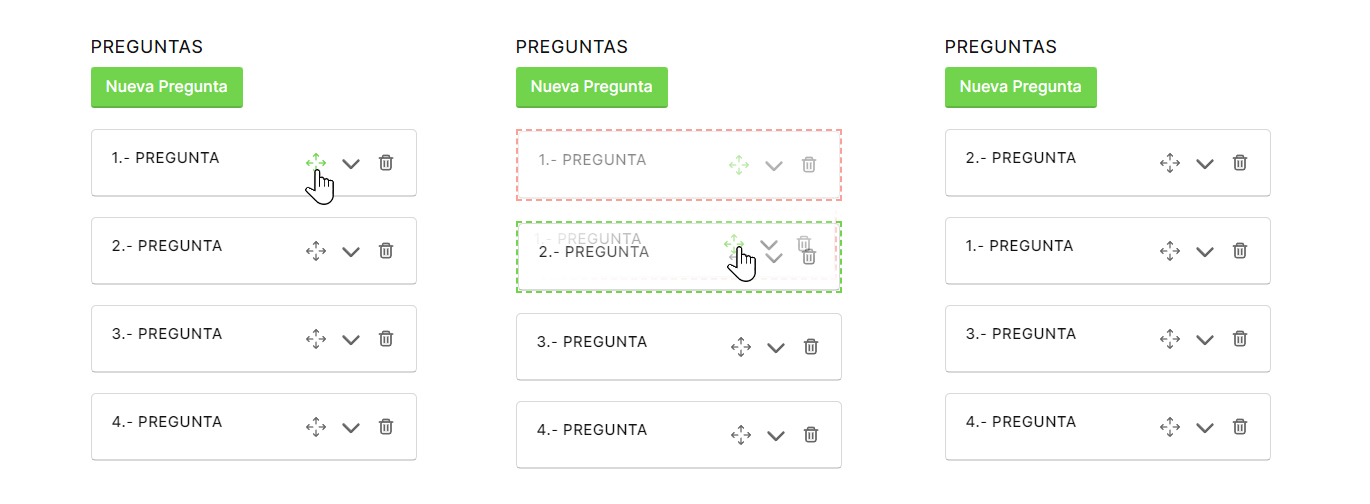Screen dimensions: 1370x504
Task: Click Nueva Pregunta button in the right list
Action: [1021, 87]
